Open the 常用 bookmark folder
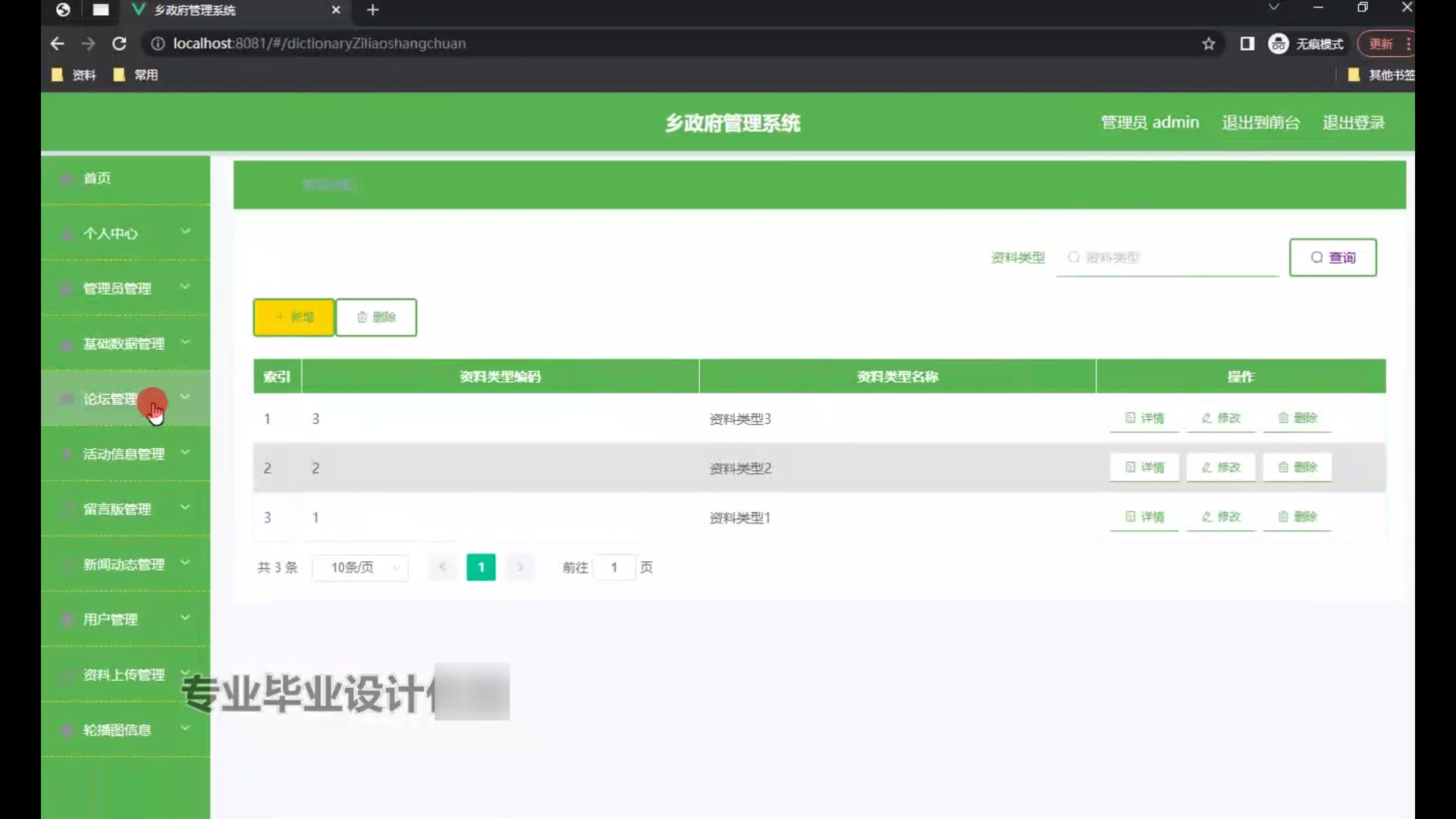This screenshot has width=1456, height=819. (x=136, y=74)
